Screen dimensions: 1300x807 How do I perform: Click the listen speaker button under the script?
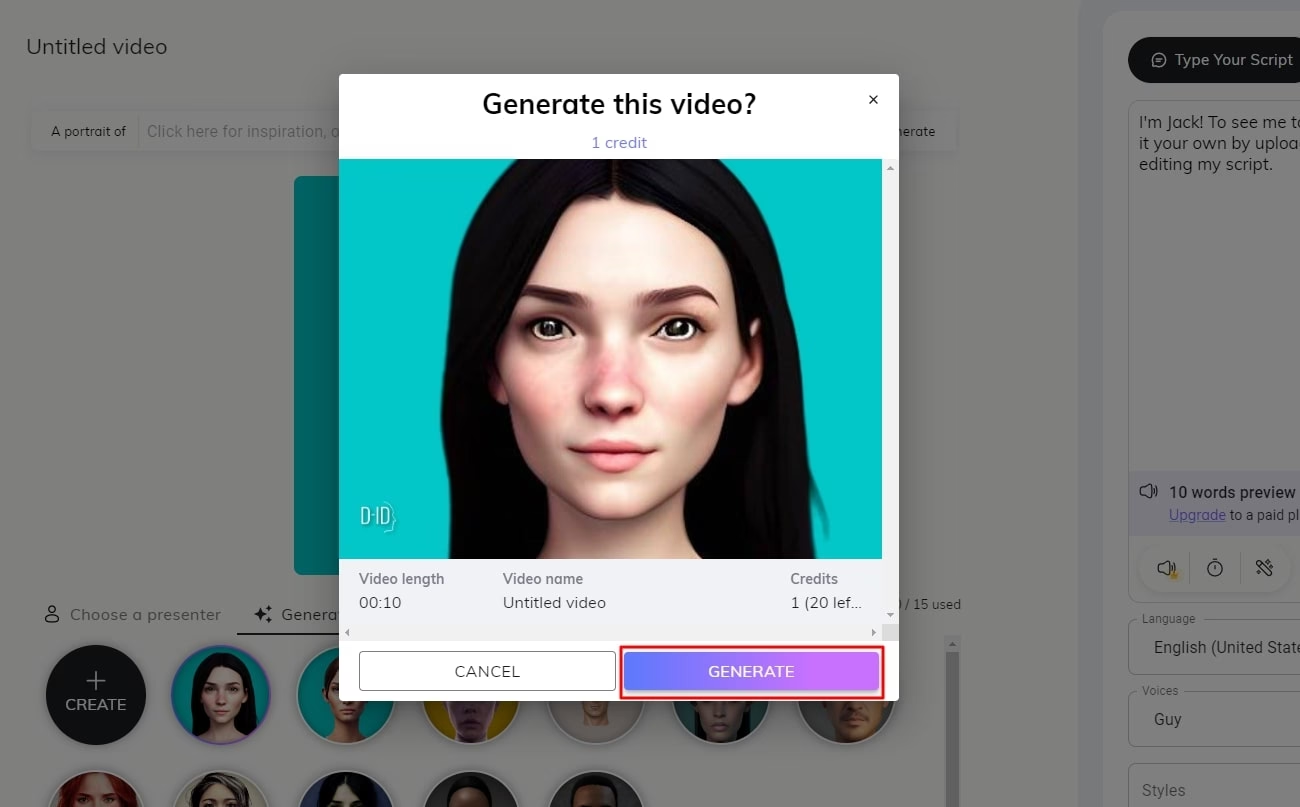1166,568
